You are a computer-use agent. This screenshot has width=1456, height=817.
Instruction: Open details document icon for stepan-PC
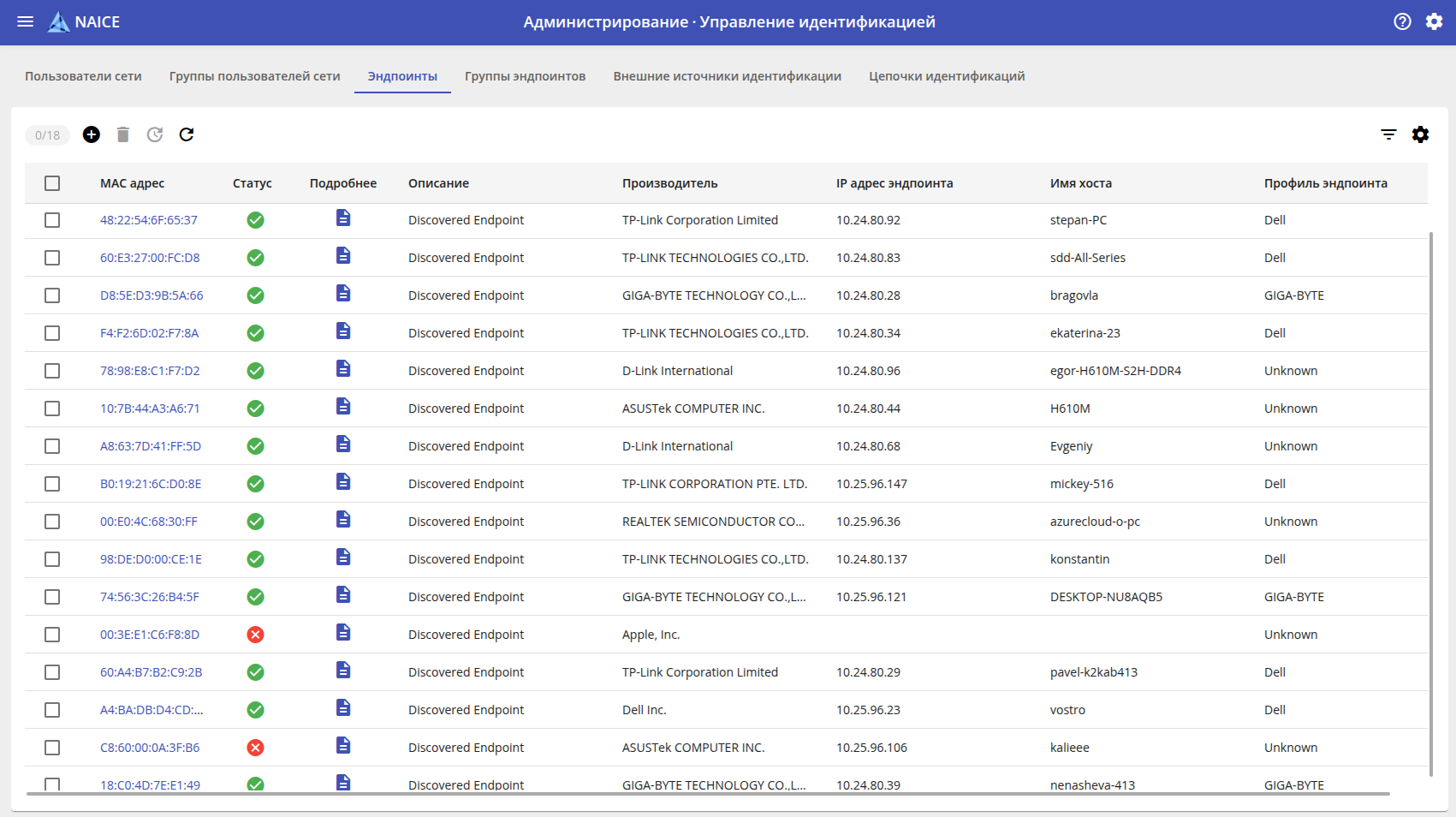(x=343, y=218)
